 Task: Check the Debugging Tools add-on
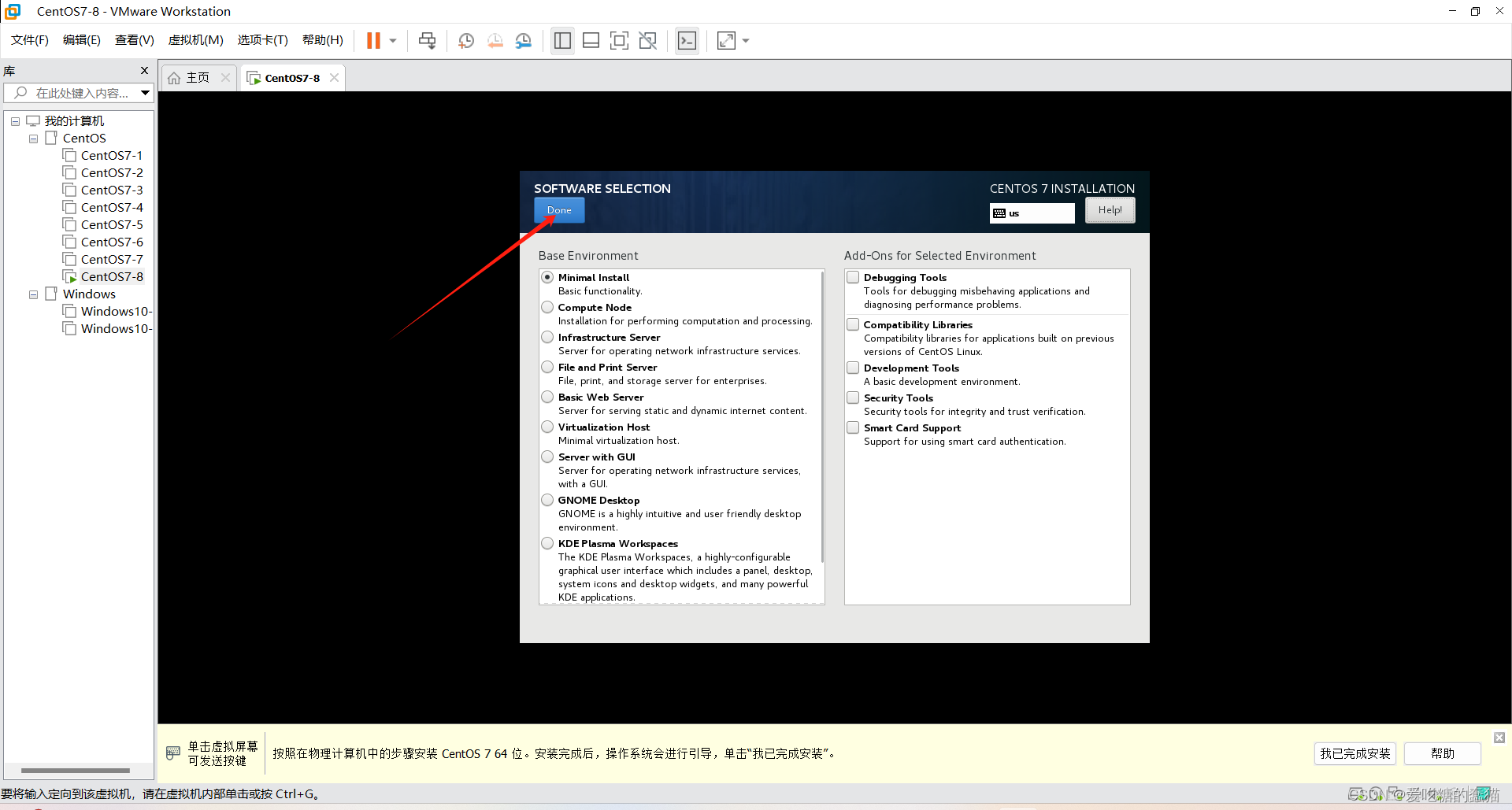853,277
